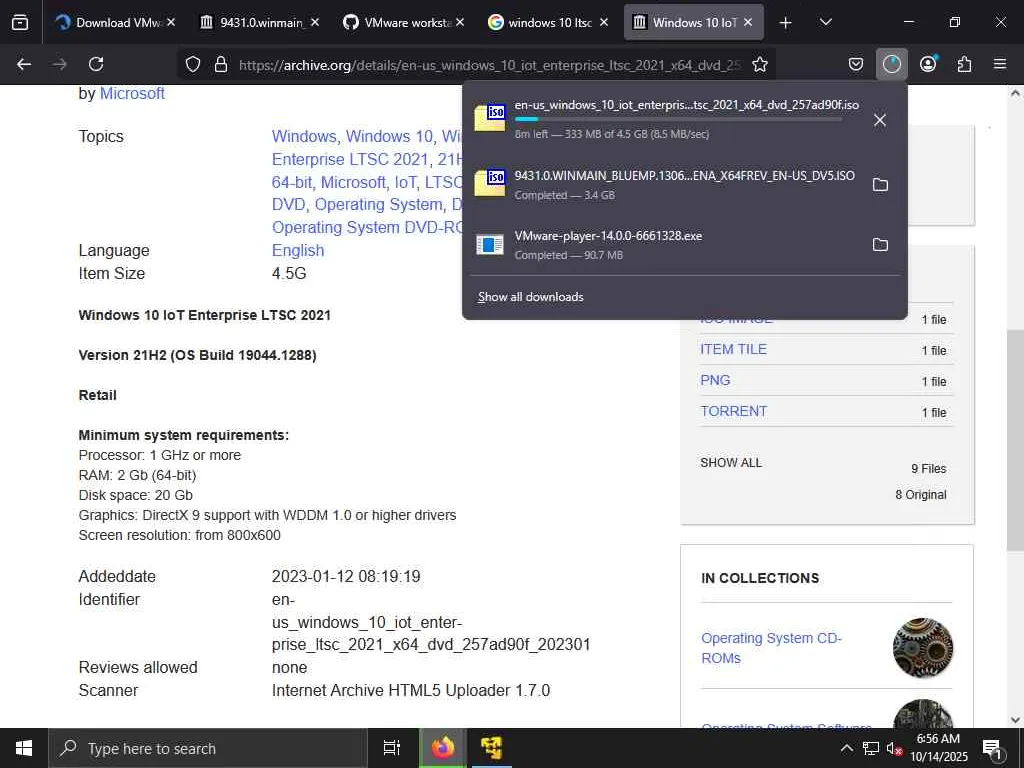The height and width of the screenshot is (768, 1024).
Task: Open Enterprise LTSC 2021 topic link
Action: point(350,159)
